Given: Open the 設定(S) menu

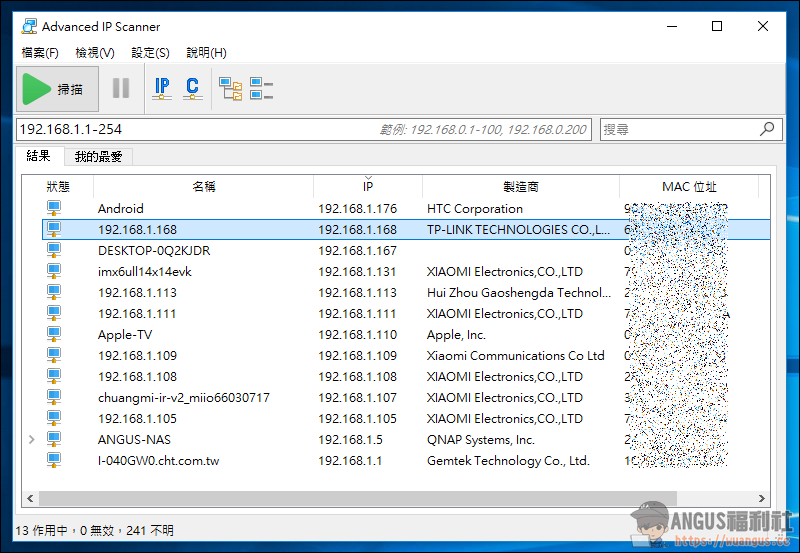Looking at the screenshot, I should (150, 52).
